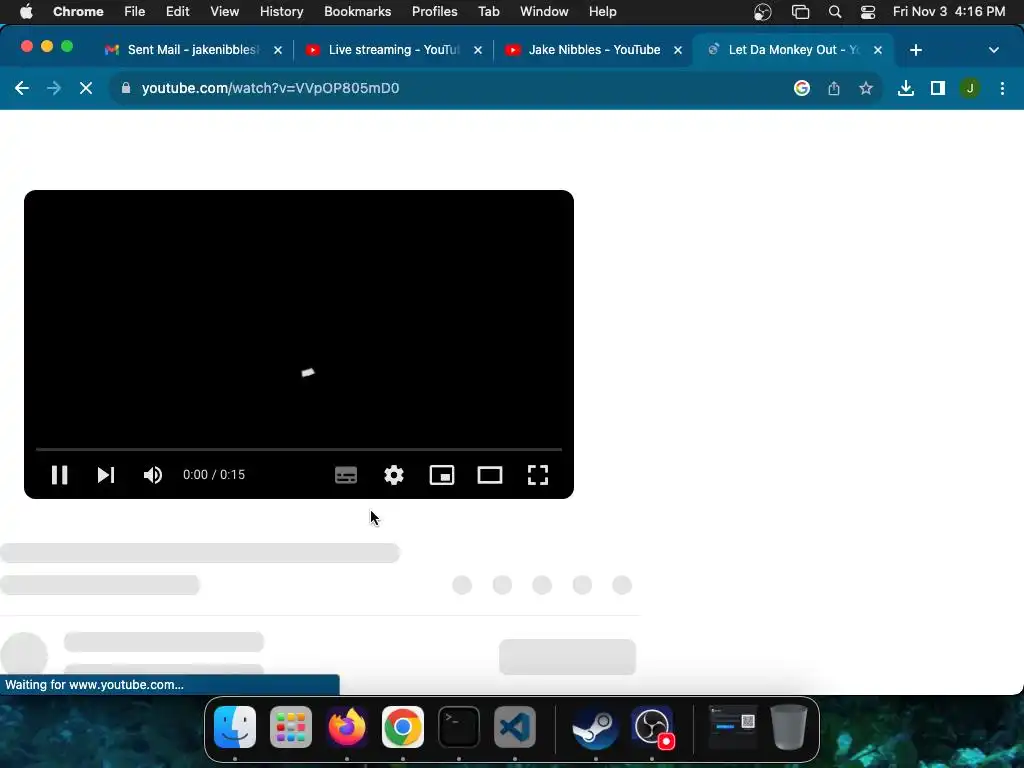1024x768 pixels.
Task: Open the Apple menu
Action: click(x=26, y=11)
